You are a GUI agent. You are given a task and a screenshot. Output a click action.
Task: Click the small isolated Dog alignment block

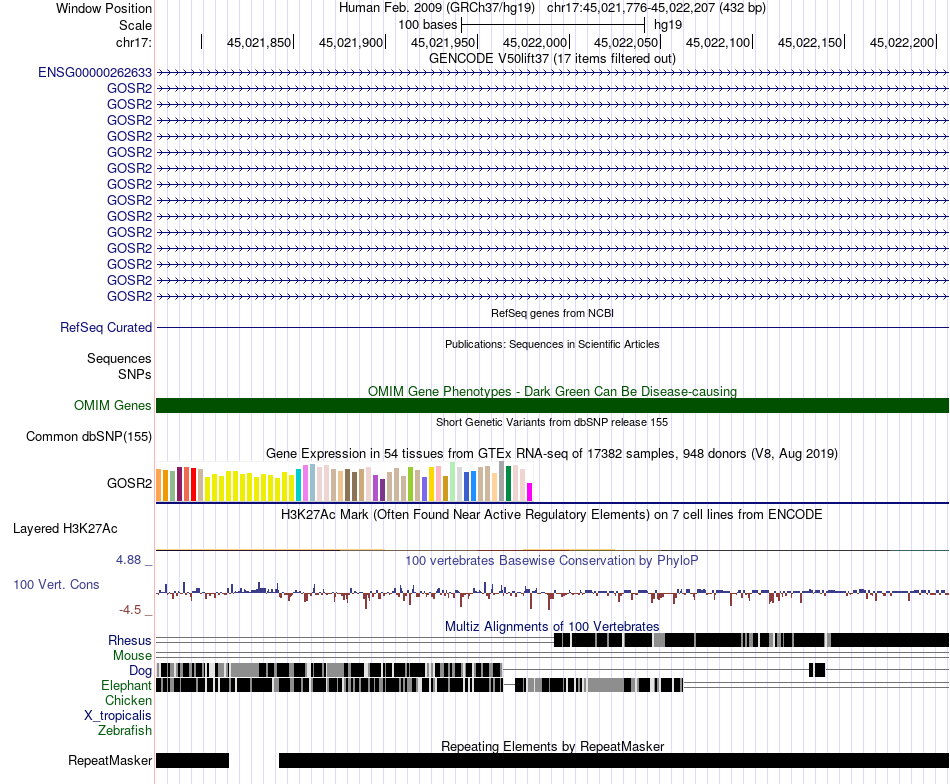click(x=817, y=670)
